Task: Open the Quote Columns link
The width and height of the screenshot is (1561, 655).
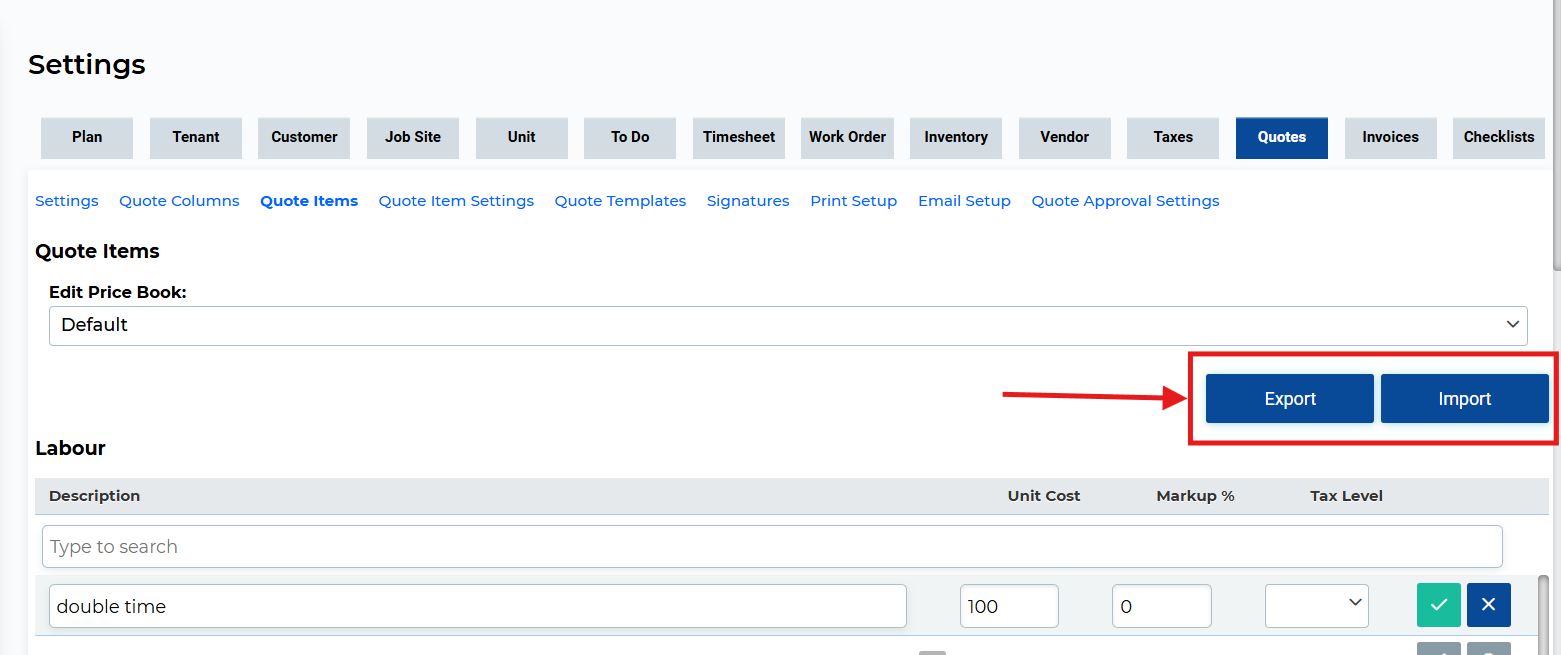Action: point(179,201)
